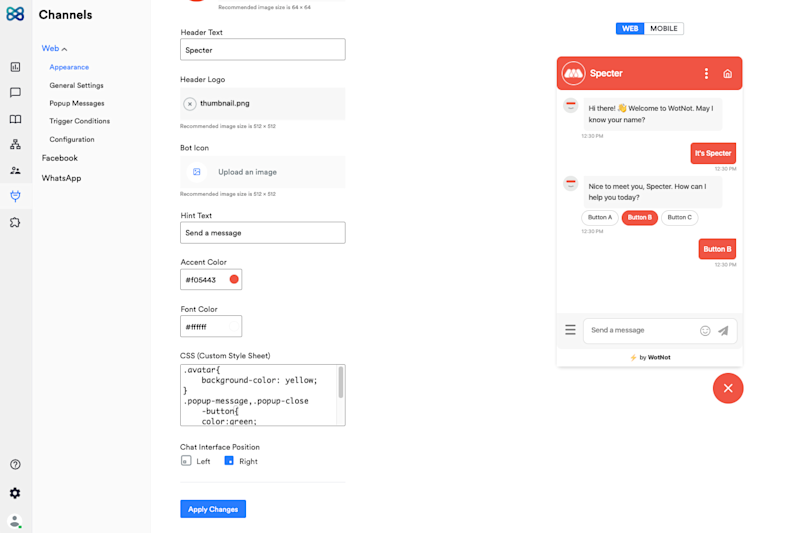800x533 pixels.
Task: Click the Channels page title
Action: pyautogui.click(x=65, y=15)
